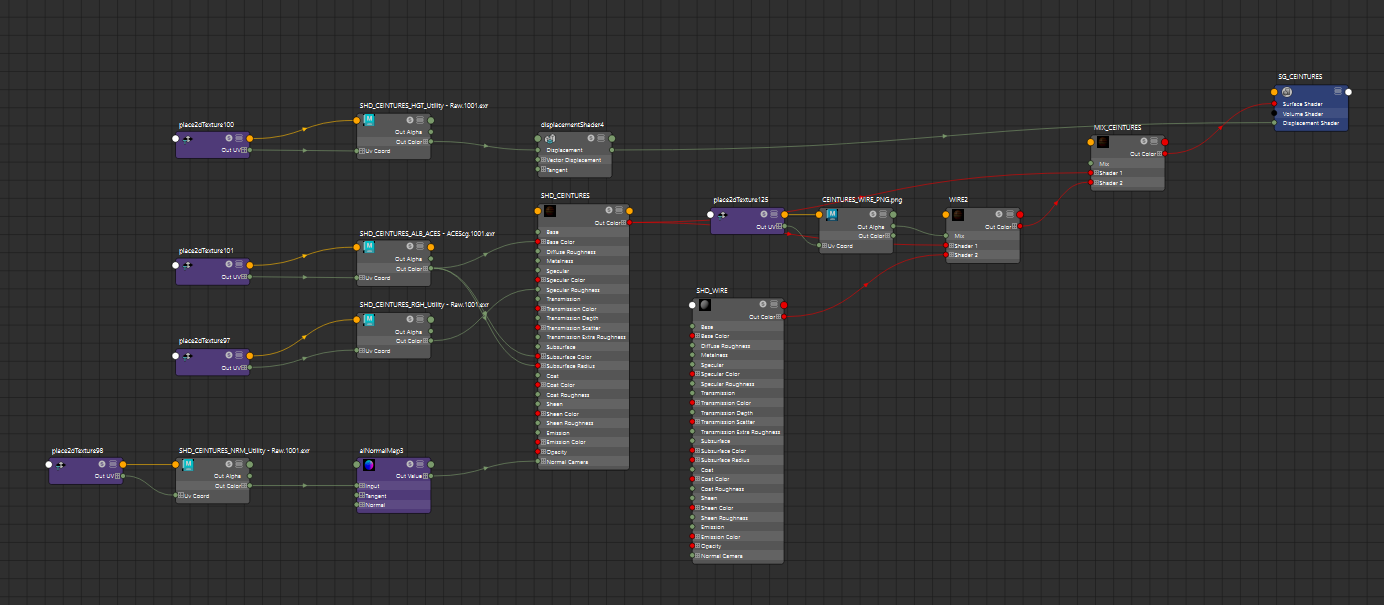Toggle solo on SHD_CEINTURES node
Screen dimensions: 1384x605
[609, 210]
